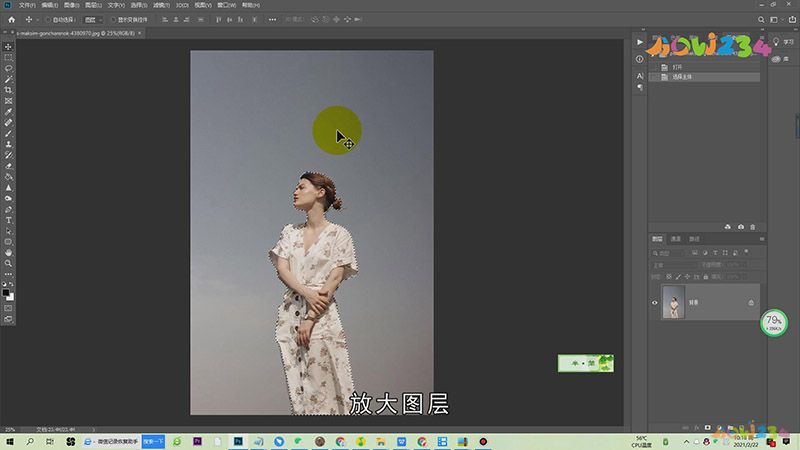The image size is (800, 450).
Task: Hide the Background layer eye icon
Action: pos(655,303)
